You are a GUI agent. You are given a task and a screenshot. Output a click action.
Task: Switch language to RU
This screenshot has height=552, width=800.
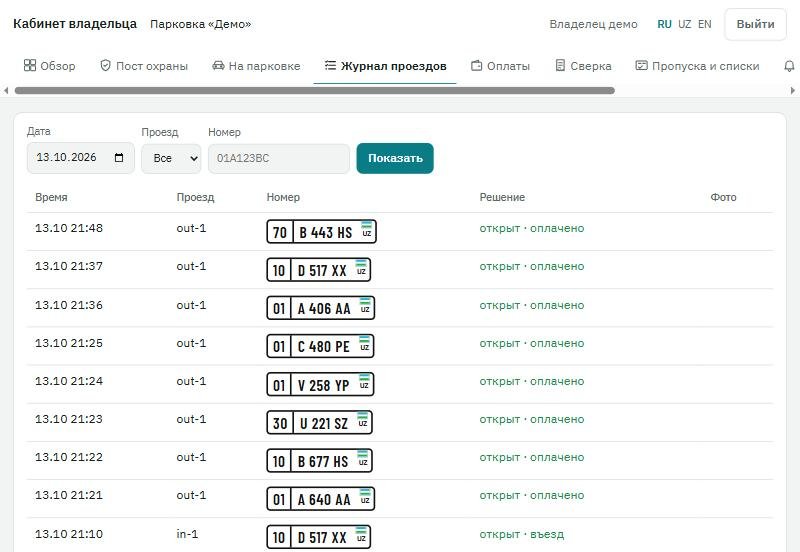pyautogui.click(x=664, y=24)
